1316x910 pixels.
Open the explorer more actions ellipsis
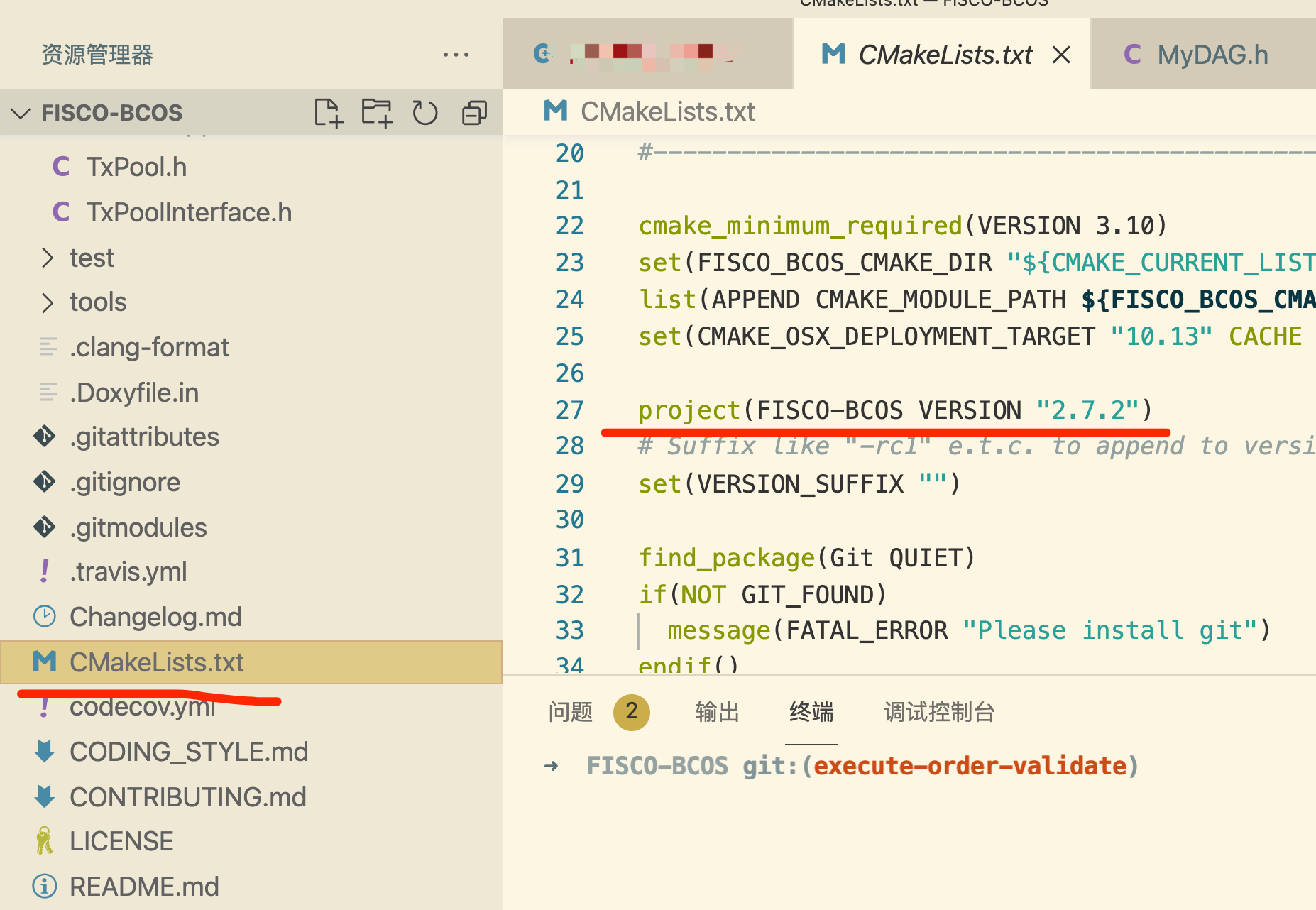[456, 55]
